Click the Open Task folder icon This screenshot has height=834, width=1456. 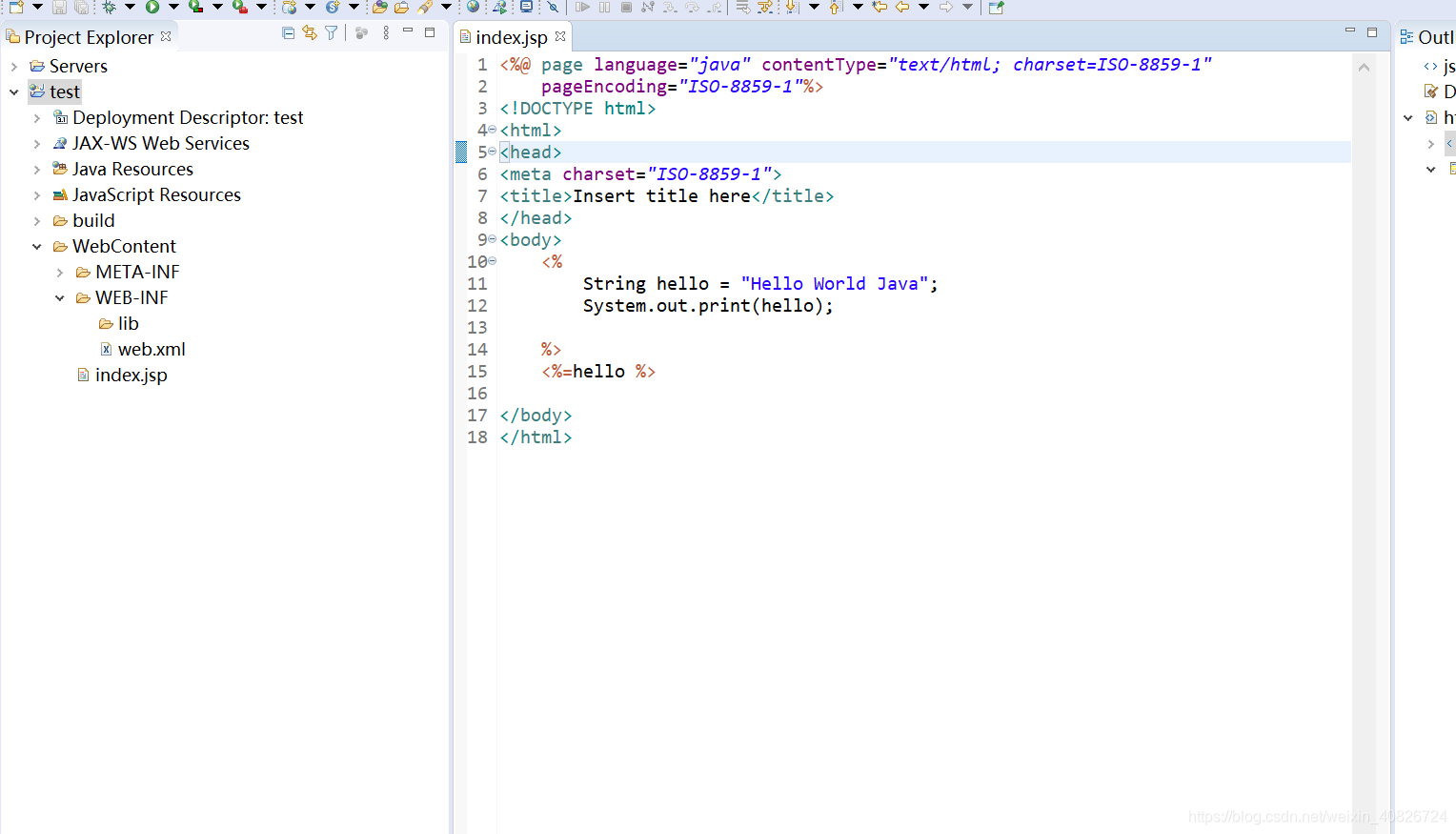coord(402,7)
